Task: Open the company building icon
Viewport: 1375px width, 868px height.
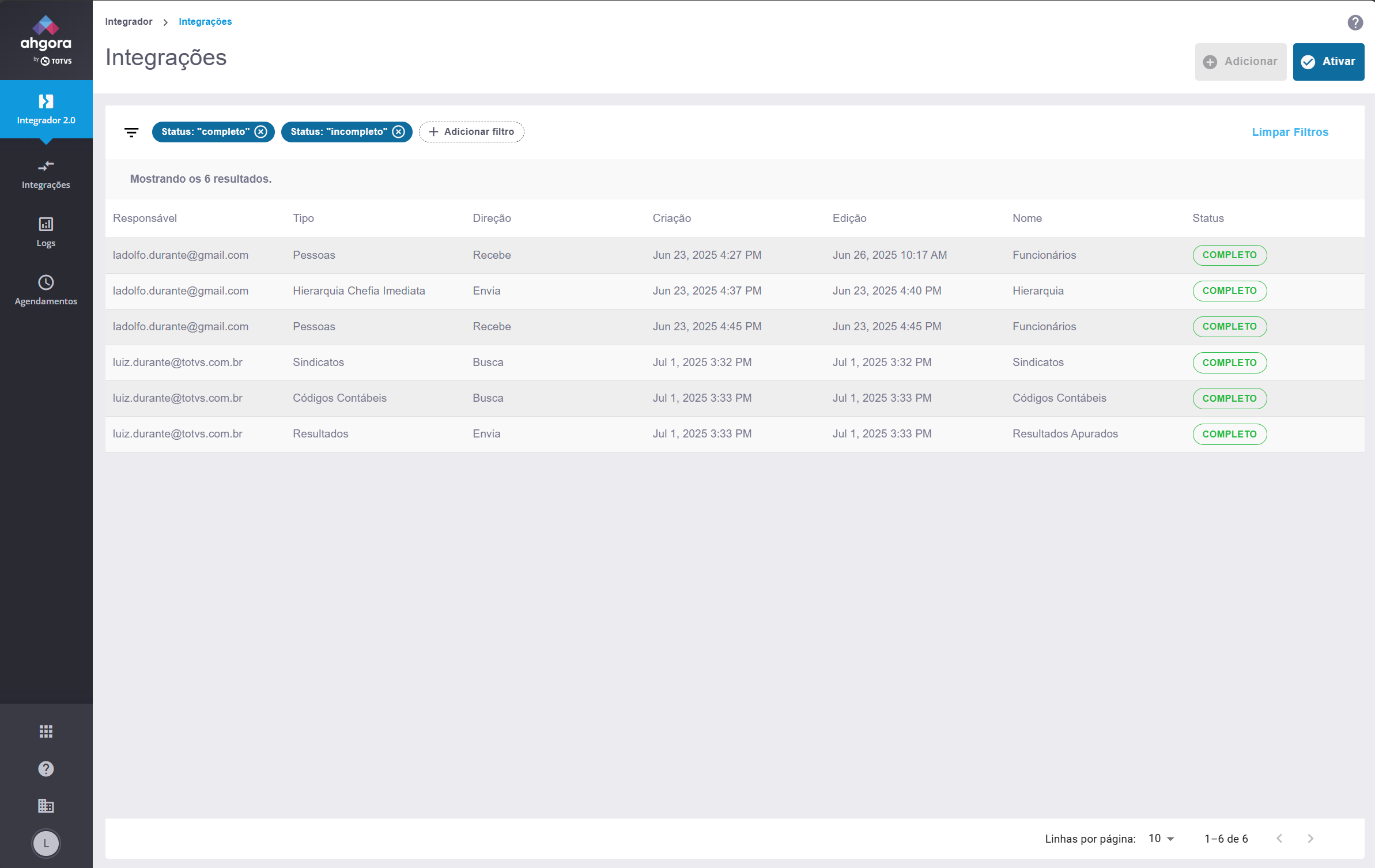Action: (46, 805)
